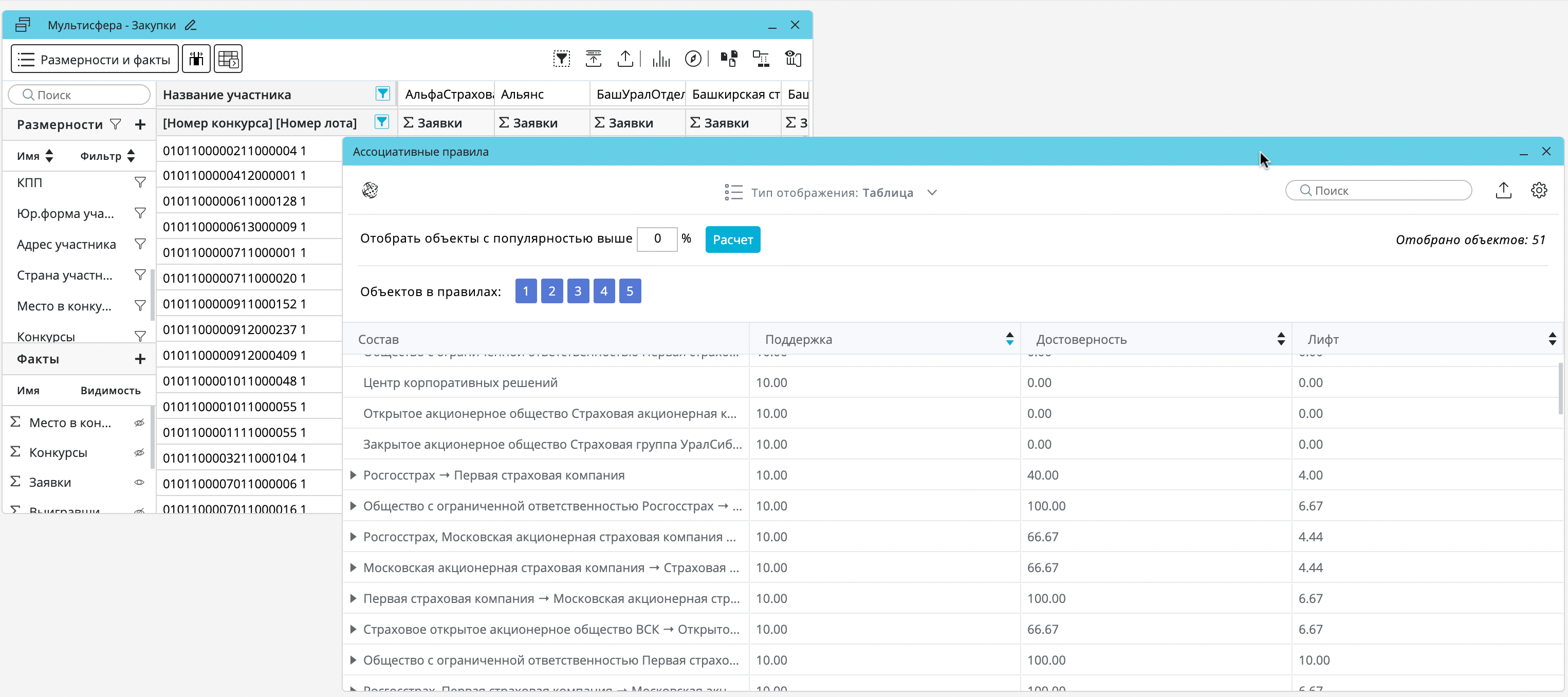Select 5 objects in rules
Screen dimensions: 1568x697
(x=630, y=291)
